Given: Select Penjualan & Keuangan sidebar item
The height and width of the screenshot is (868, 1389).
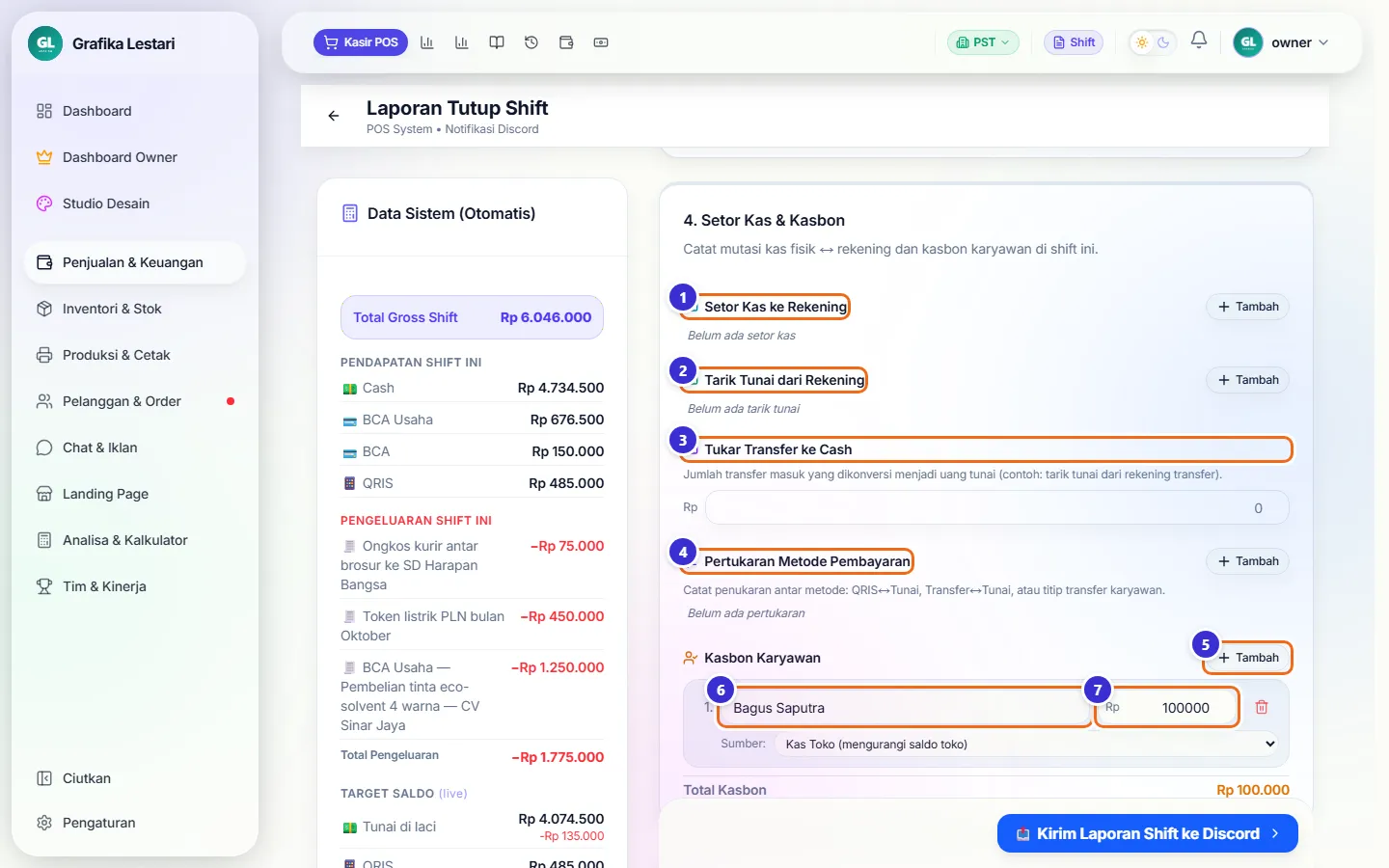Looking at the screenshot, I should pos(135,262).
